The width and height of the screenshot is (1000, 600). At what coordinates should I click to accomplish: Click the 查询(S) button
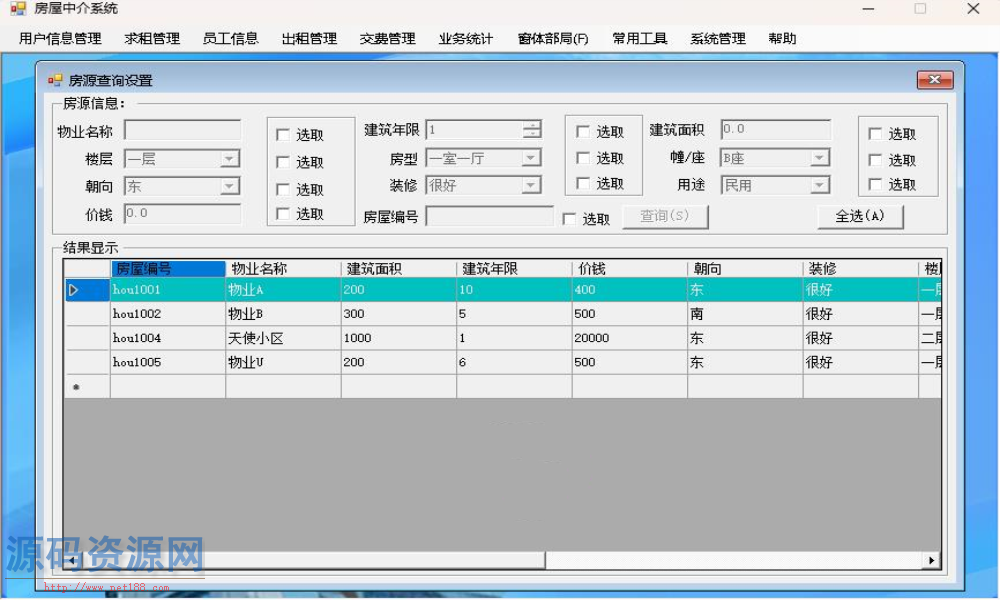(665, 216)
